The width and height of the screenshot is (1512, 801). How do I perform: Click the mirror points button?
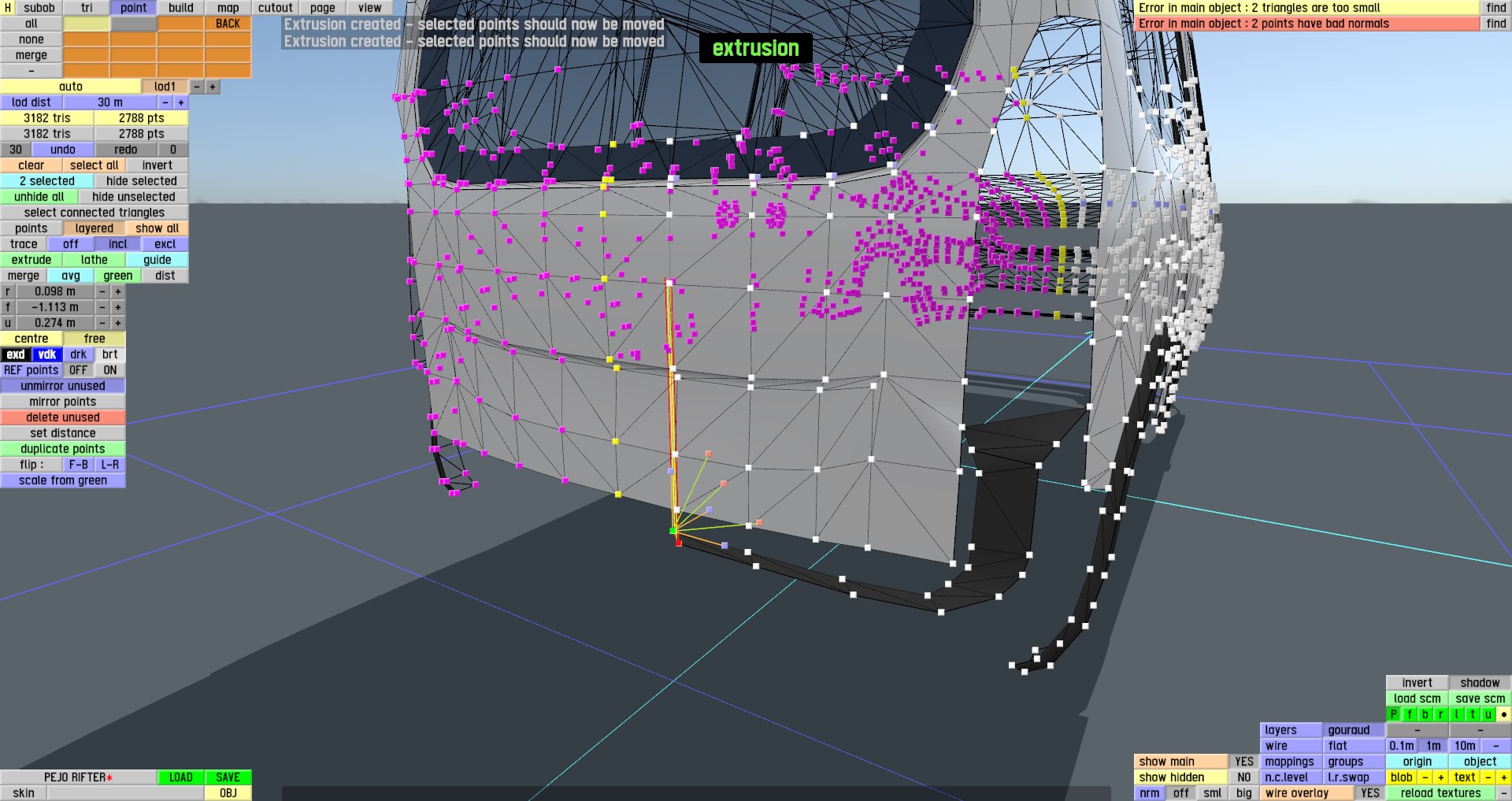click(x=63, y=402)
